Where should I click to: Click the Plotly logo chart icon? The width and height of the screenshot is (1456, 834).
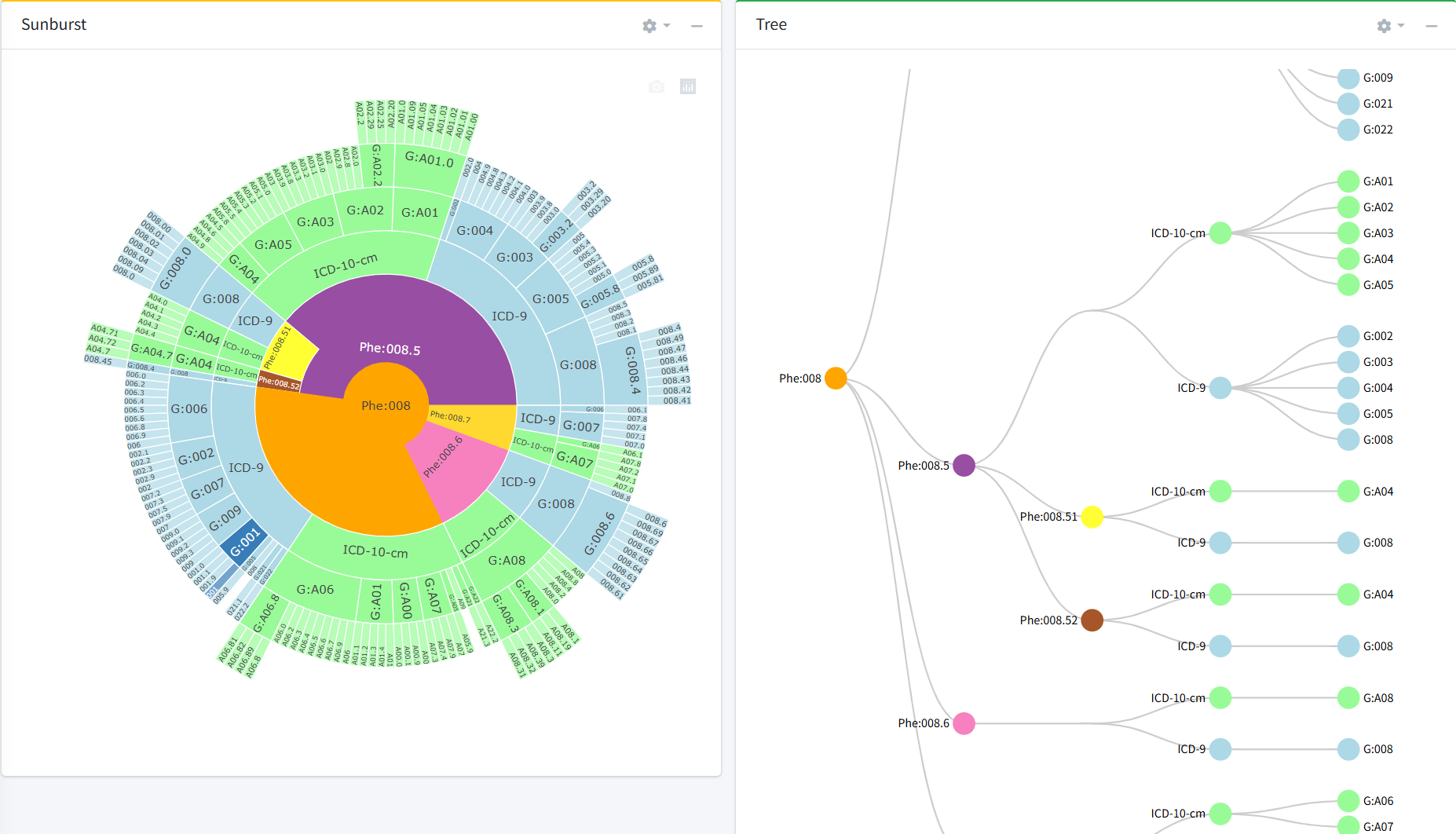click(x=688, y=86)
